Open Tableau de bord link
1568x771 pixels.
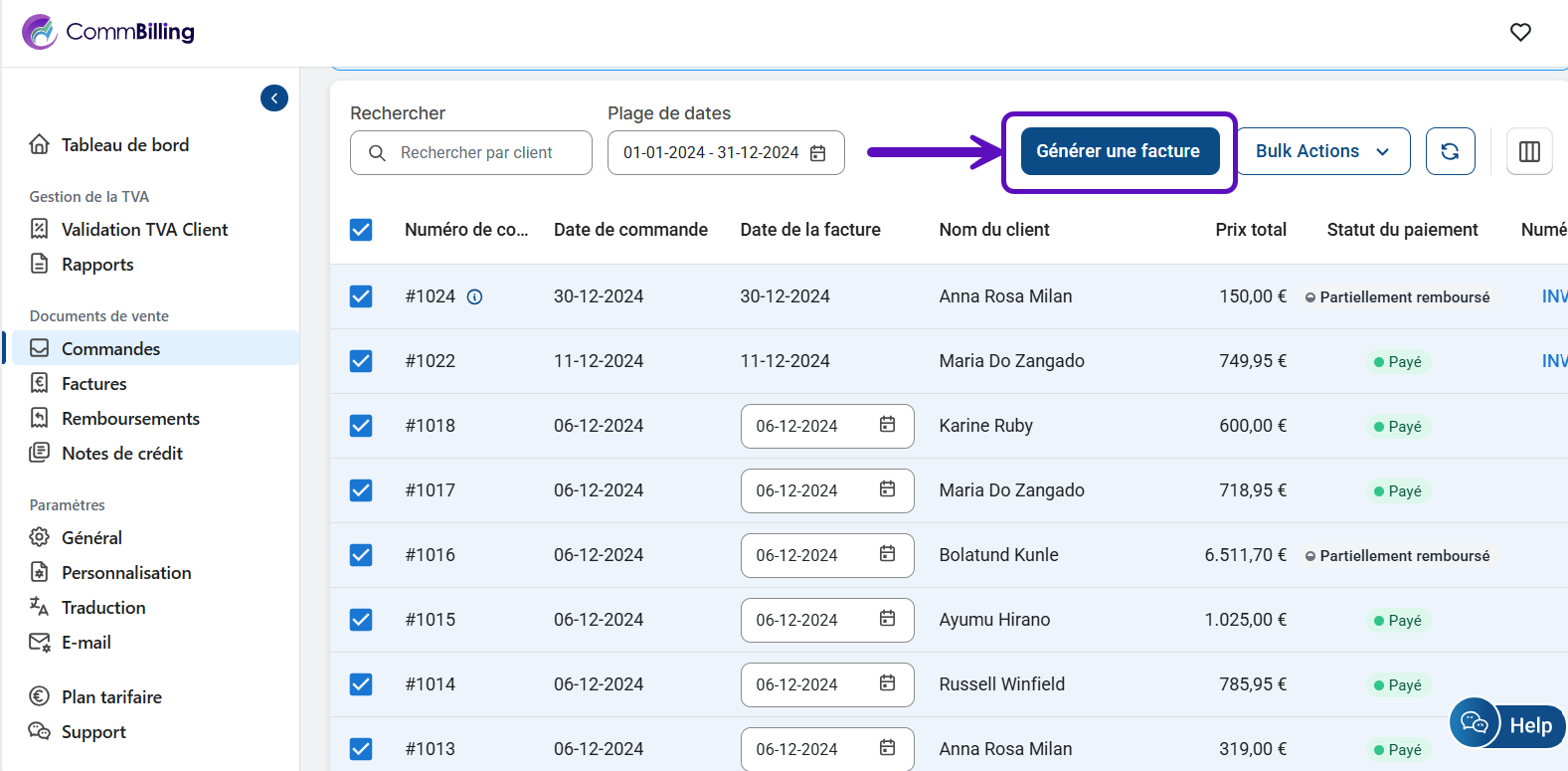click(x=124, y=145)
